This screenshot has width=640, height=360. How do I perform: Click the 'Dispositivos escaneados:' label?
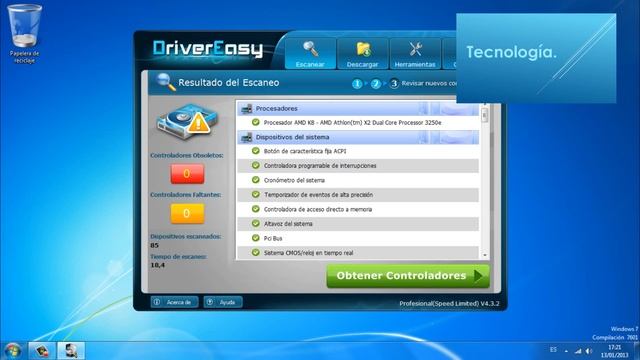click(186, 236)
